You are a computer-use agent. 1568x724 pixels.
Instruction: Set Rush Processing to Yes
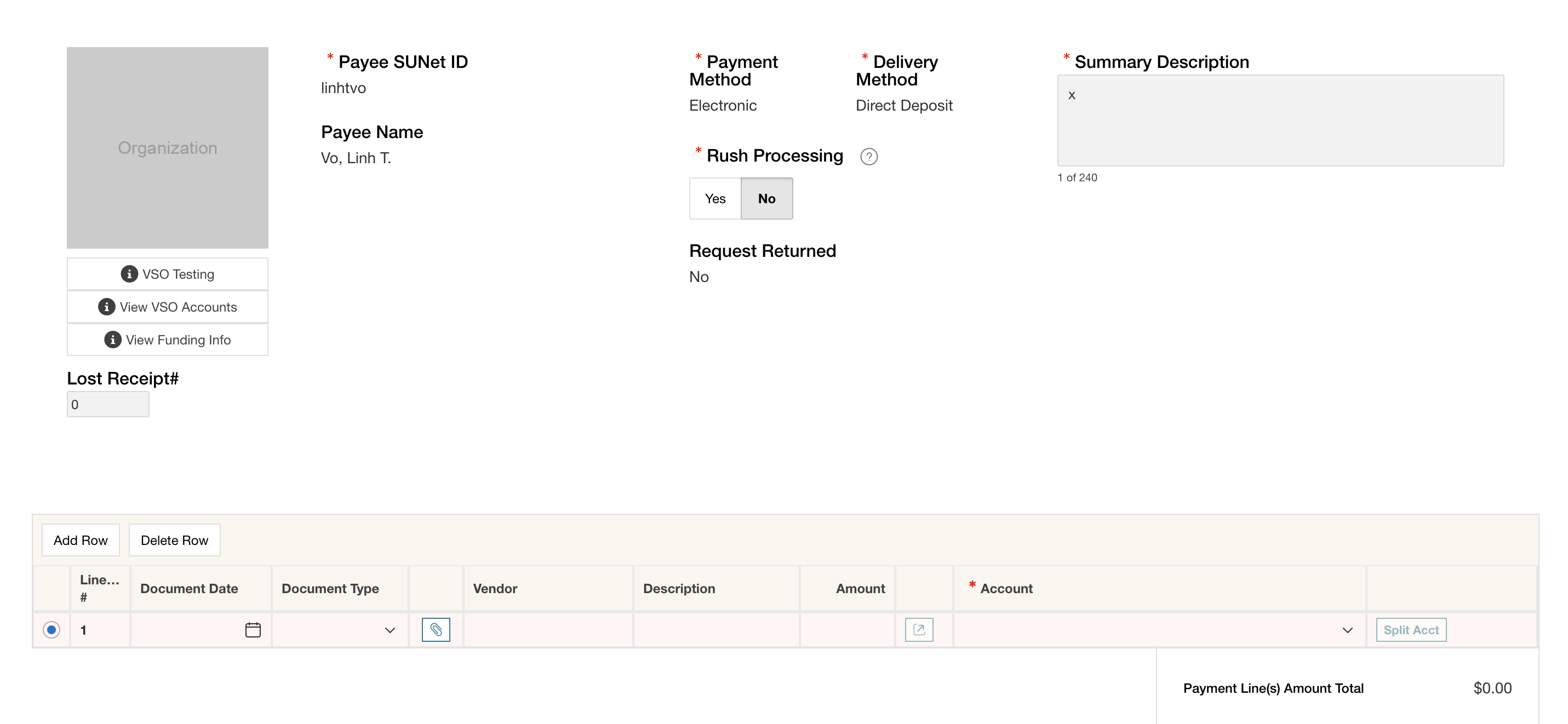[x=714, y=199]
